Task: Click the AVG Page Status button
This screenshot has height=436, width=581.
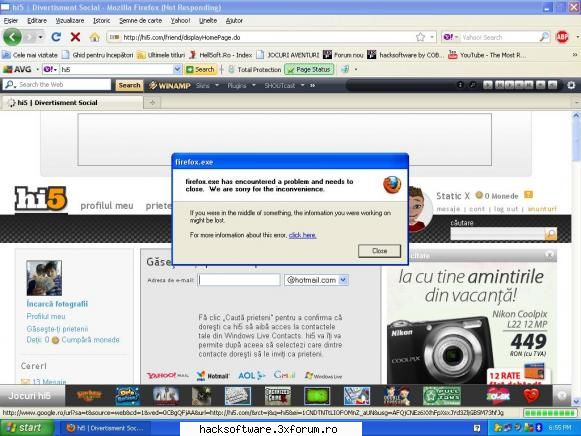Action: (x=309, y=69)
